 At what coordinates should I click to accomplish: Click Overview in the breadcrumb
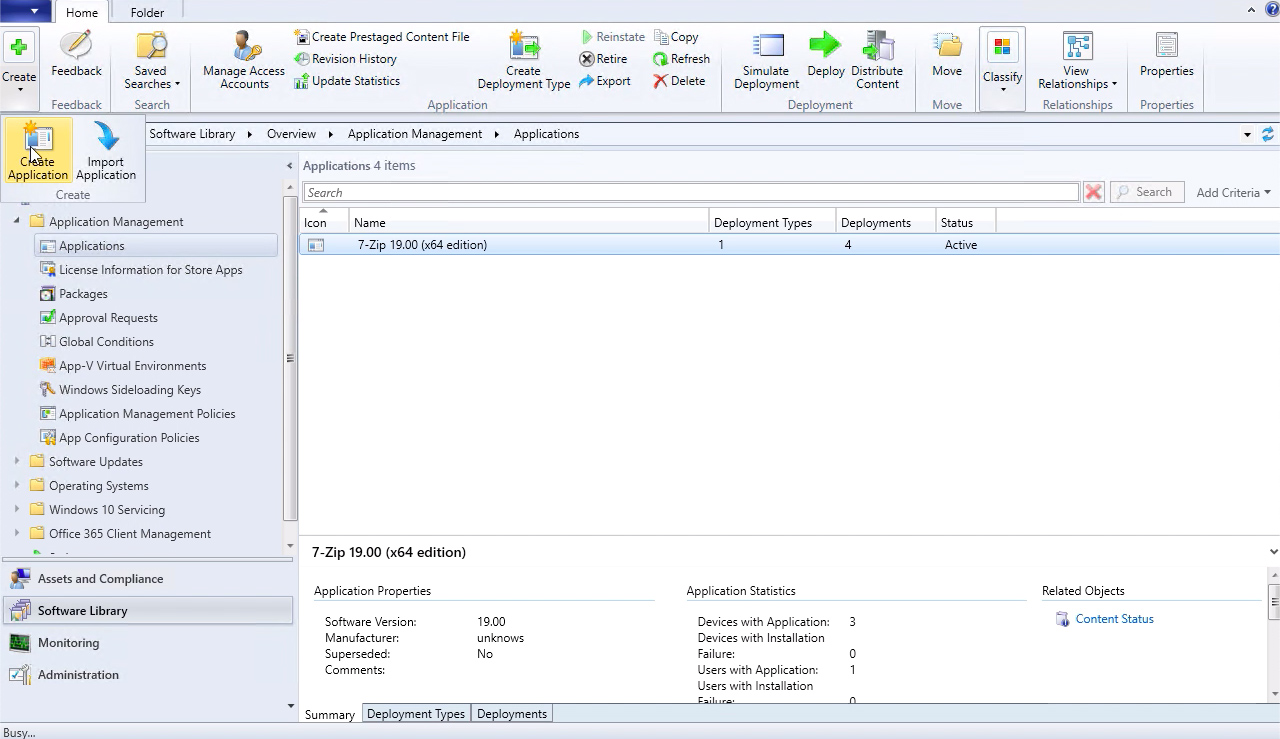click(x=291, y=134)
